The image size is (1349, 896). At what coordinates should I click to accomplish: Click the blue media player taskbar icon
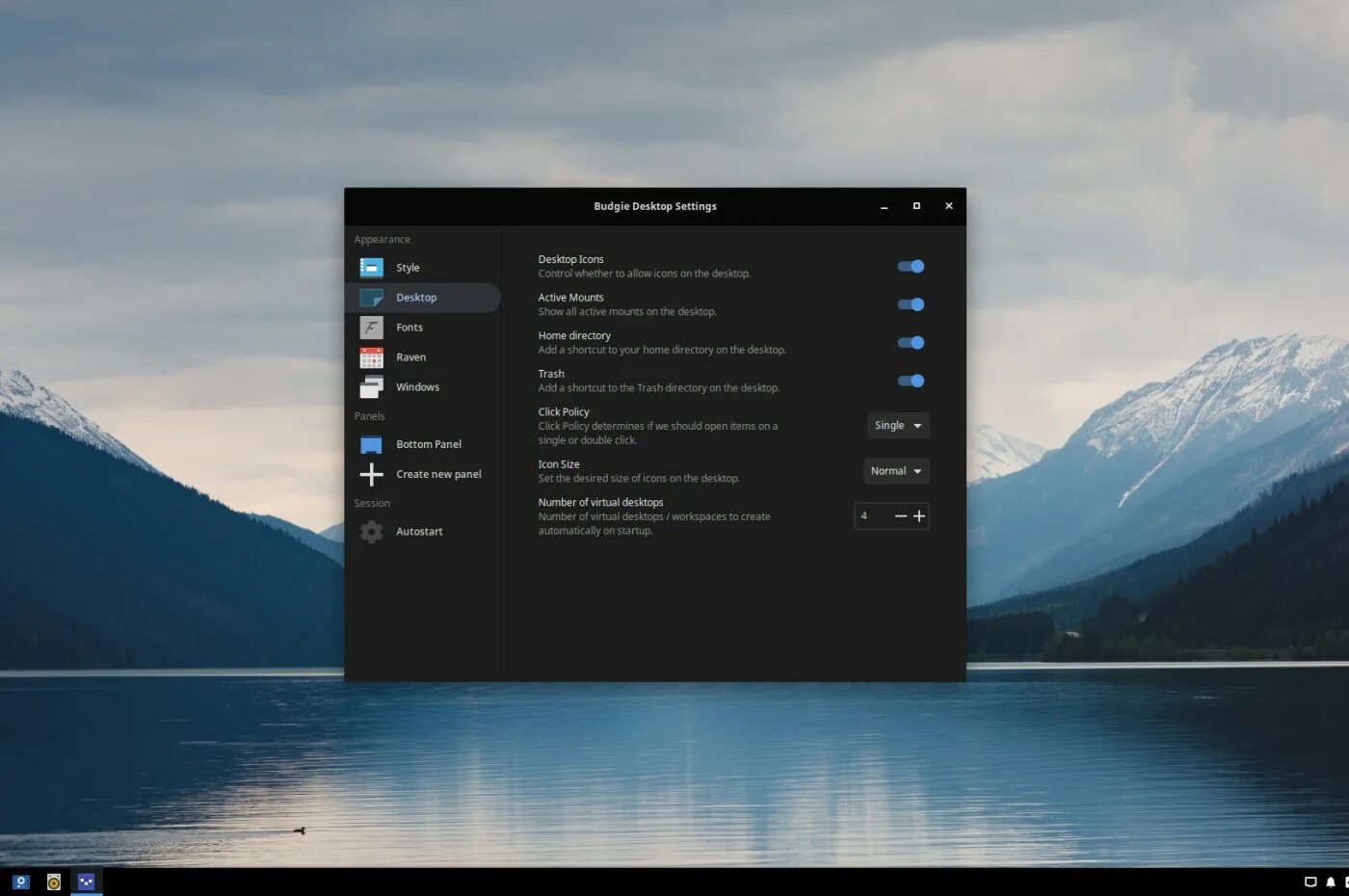point(20,882)
